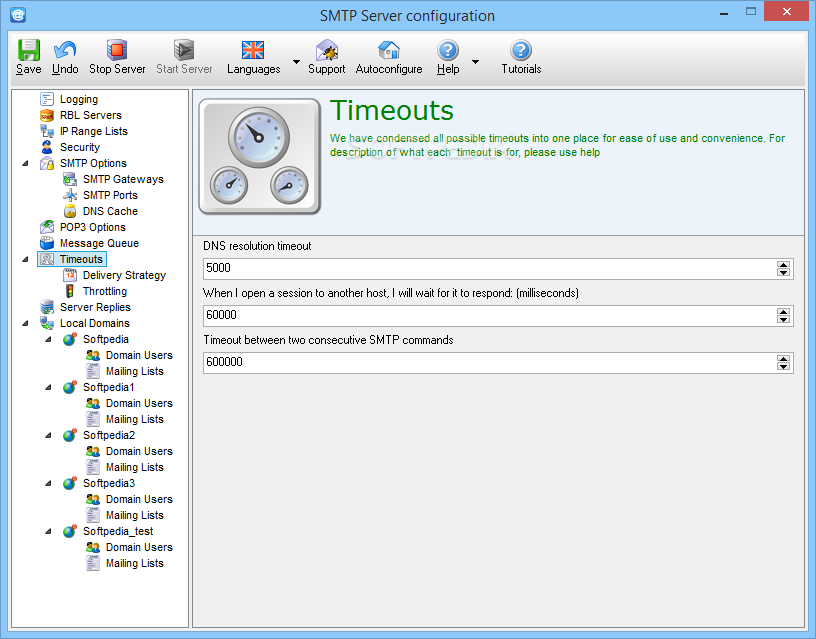Open Tutorials question mark icon
This screenshot has width=816, height=639.
pos(521,50)
